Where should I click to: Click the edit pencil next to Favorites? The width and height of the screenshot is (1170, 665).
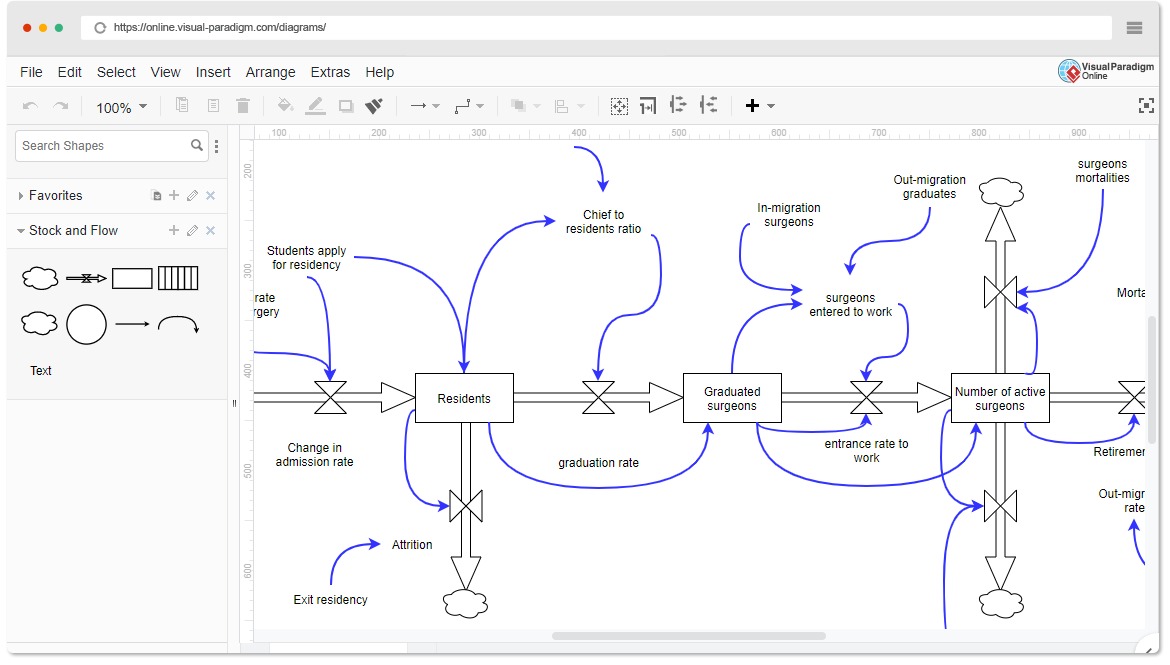pos(192,195)
